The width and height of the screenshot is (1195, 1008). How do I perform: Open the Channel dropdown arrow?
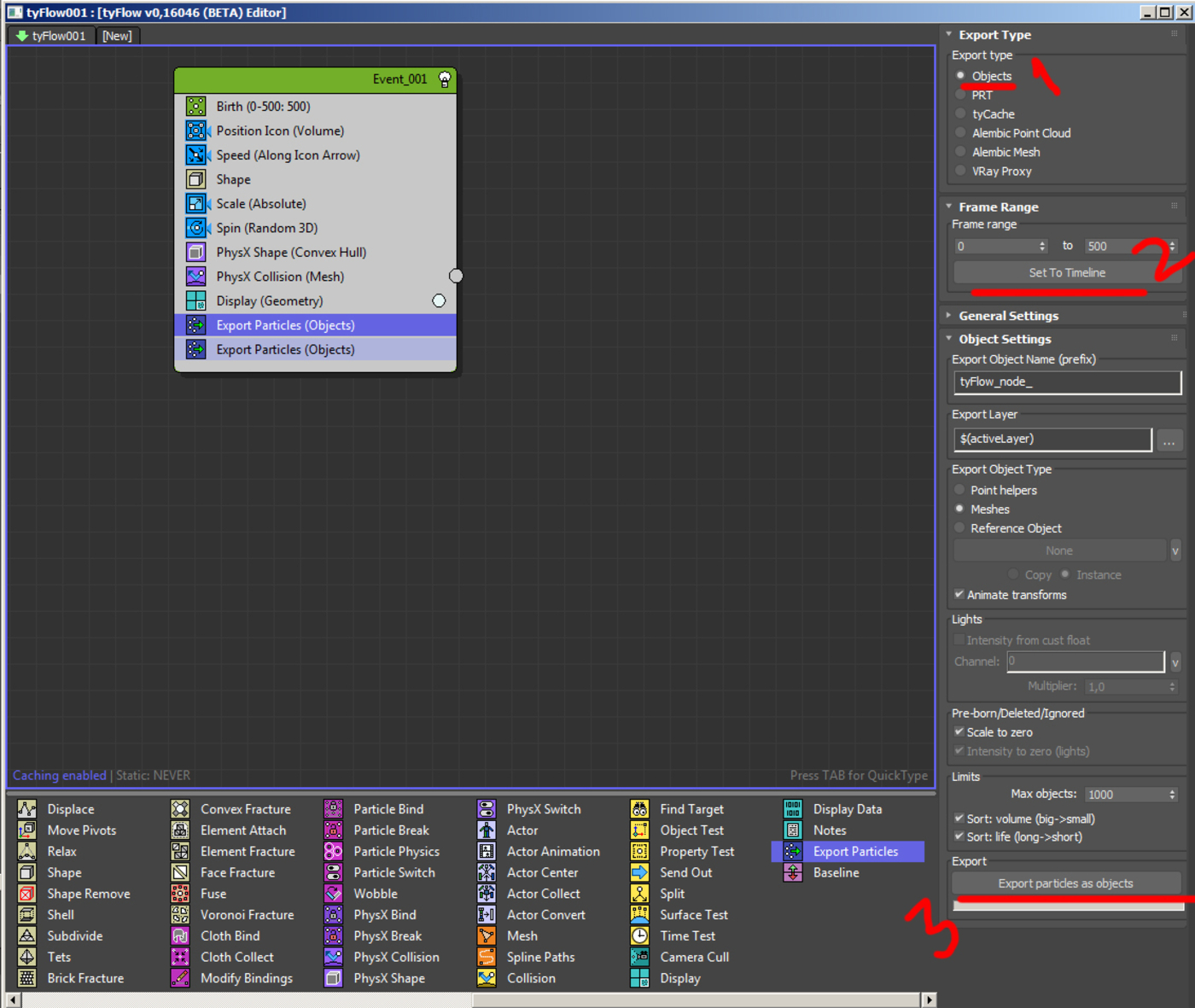tap(1175, 661)
